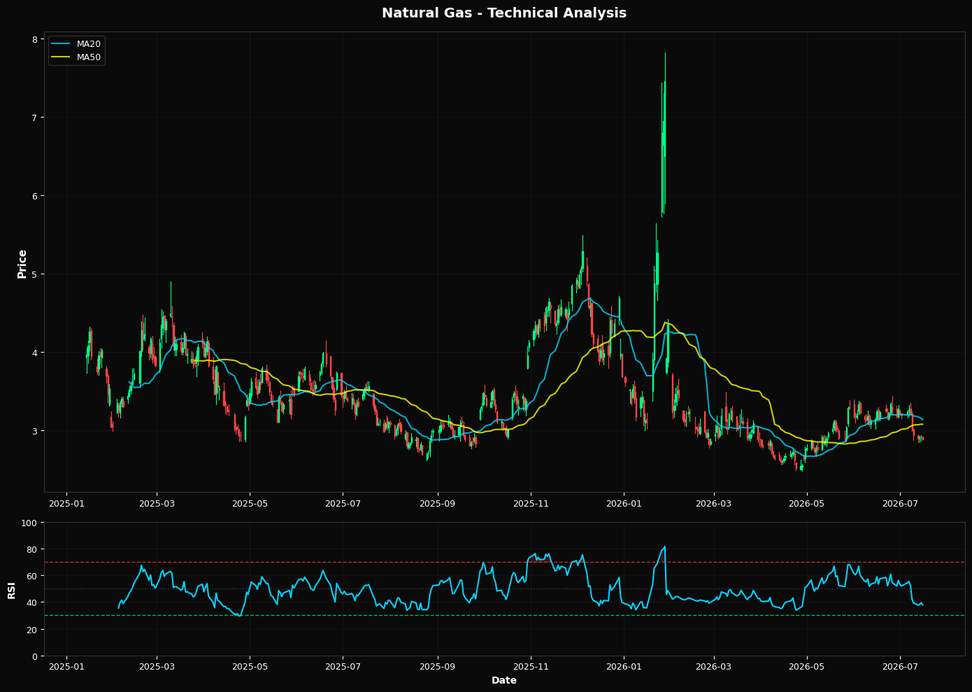The height and width of the screenshot is (692, 972).
Task: Click the 2026-07 label under price chart
Action: click(x=900, y=501)
